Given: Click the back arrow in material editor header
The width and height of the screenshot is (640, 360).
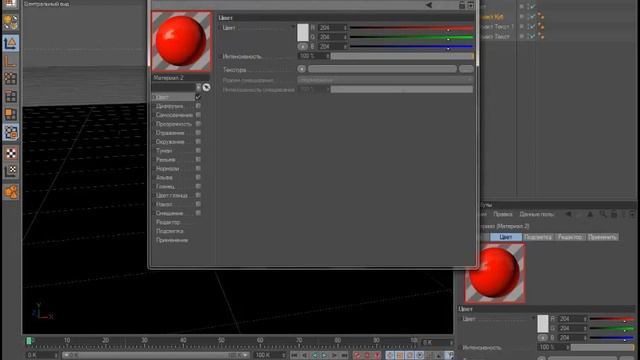Looking at the screenshot, I should pyautogui.click(x=429, y=5).
